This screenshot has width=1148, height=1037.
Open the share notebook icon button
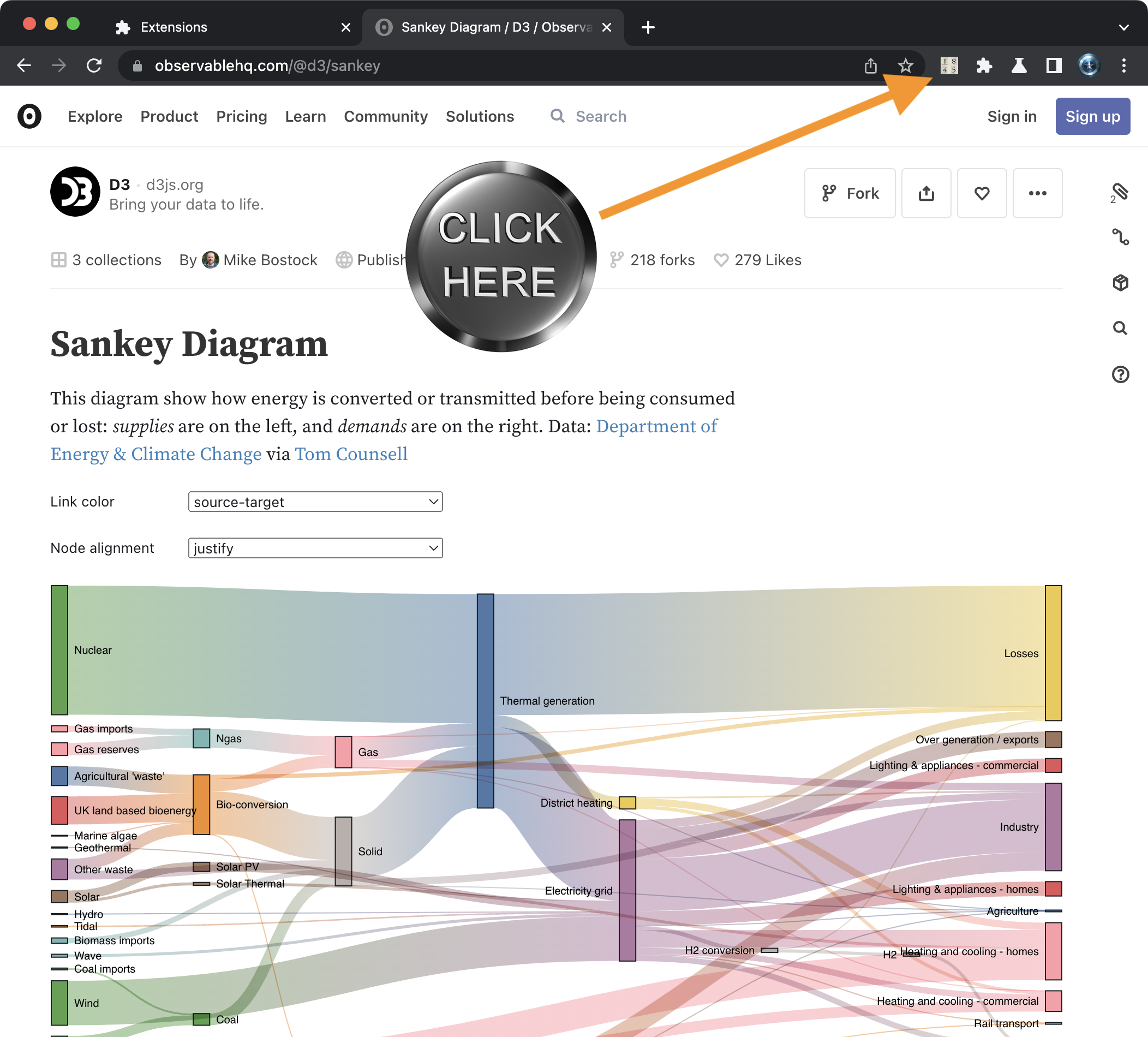926,194
